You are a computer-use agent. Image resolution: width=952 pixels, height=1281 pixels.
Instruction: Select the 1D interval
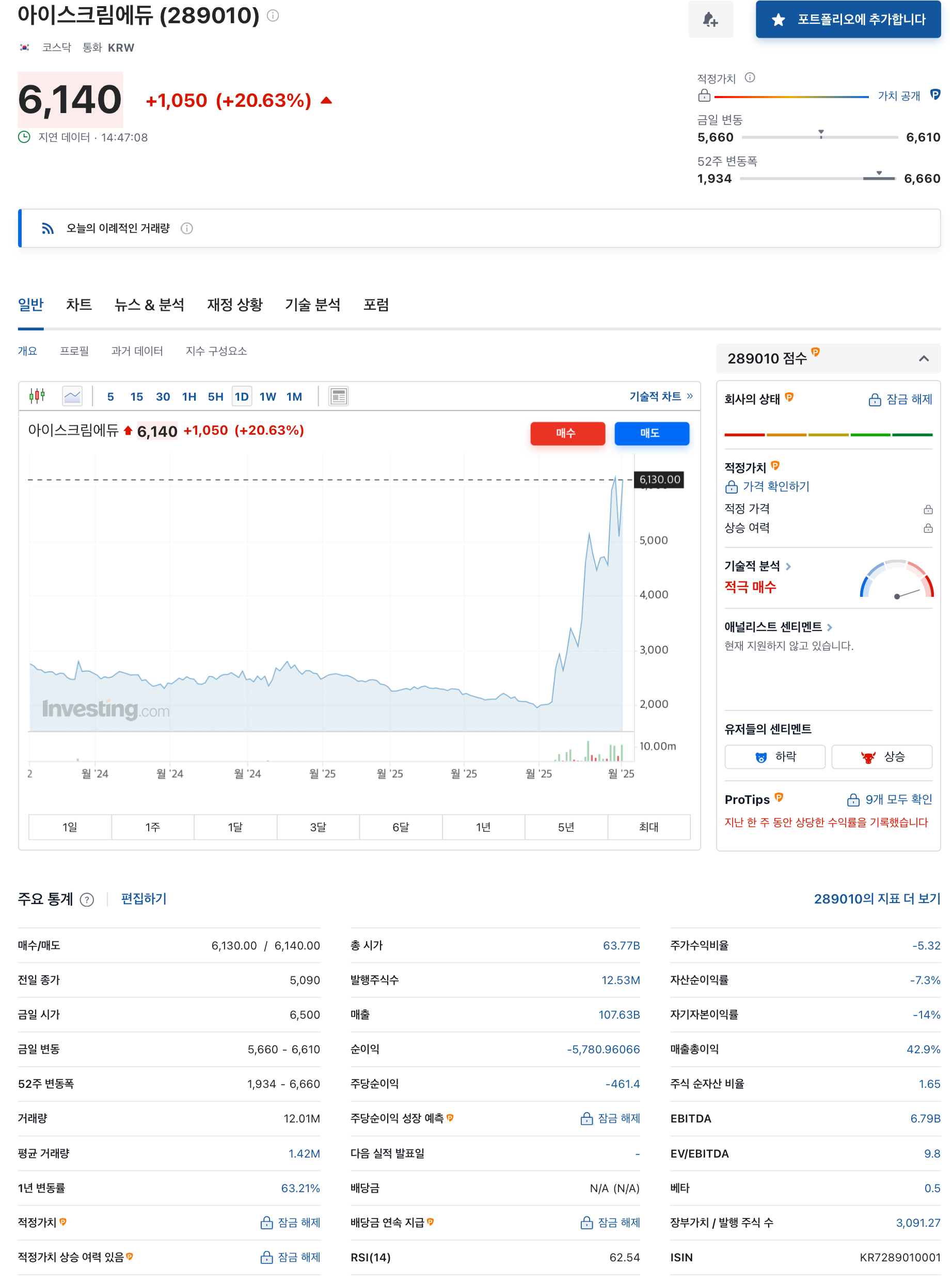[242, 397]
